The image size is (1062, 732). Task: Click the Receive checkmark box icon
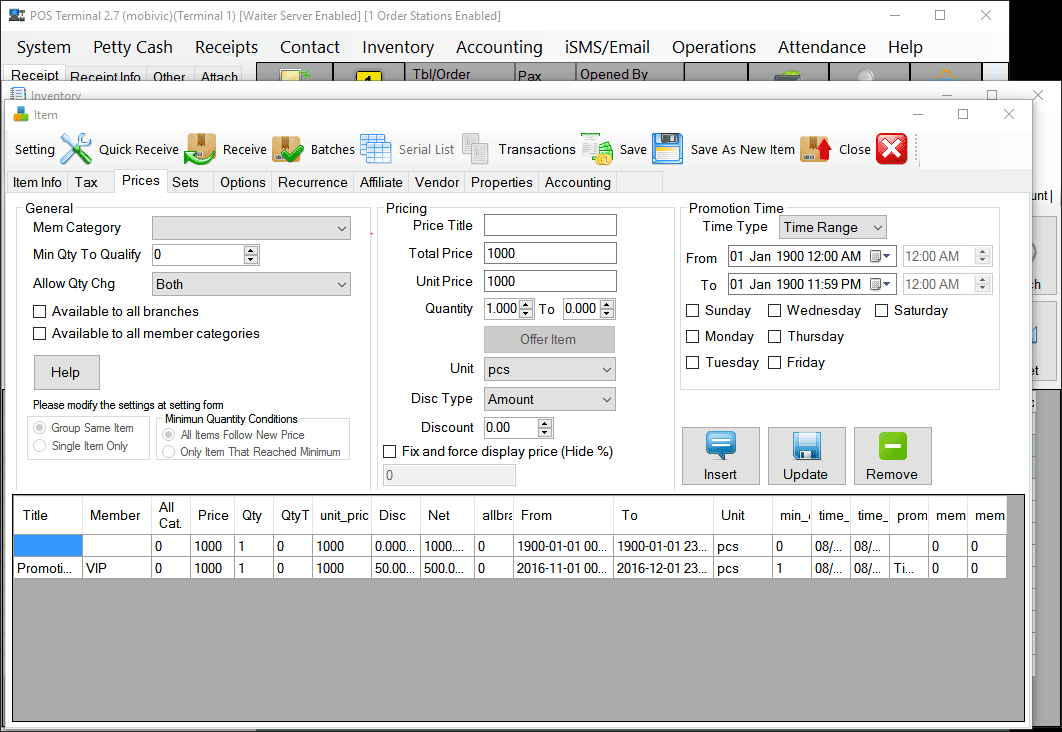288,149
